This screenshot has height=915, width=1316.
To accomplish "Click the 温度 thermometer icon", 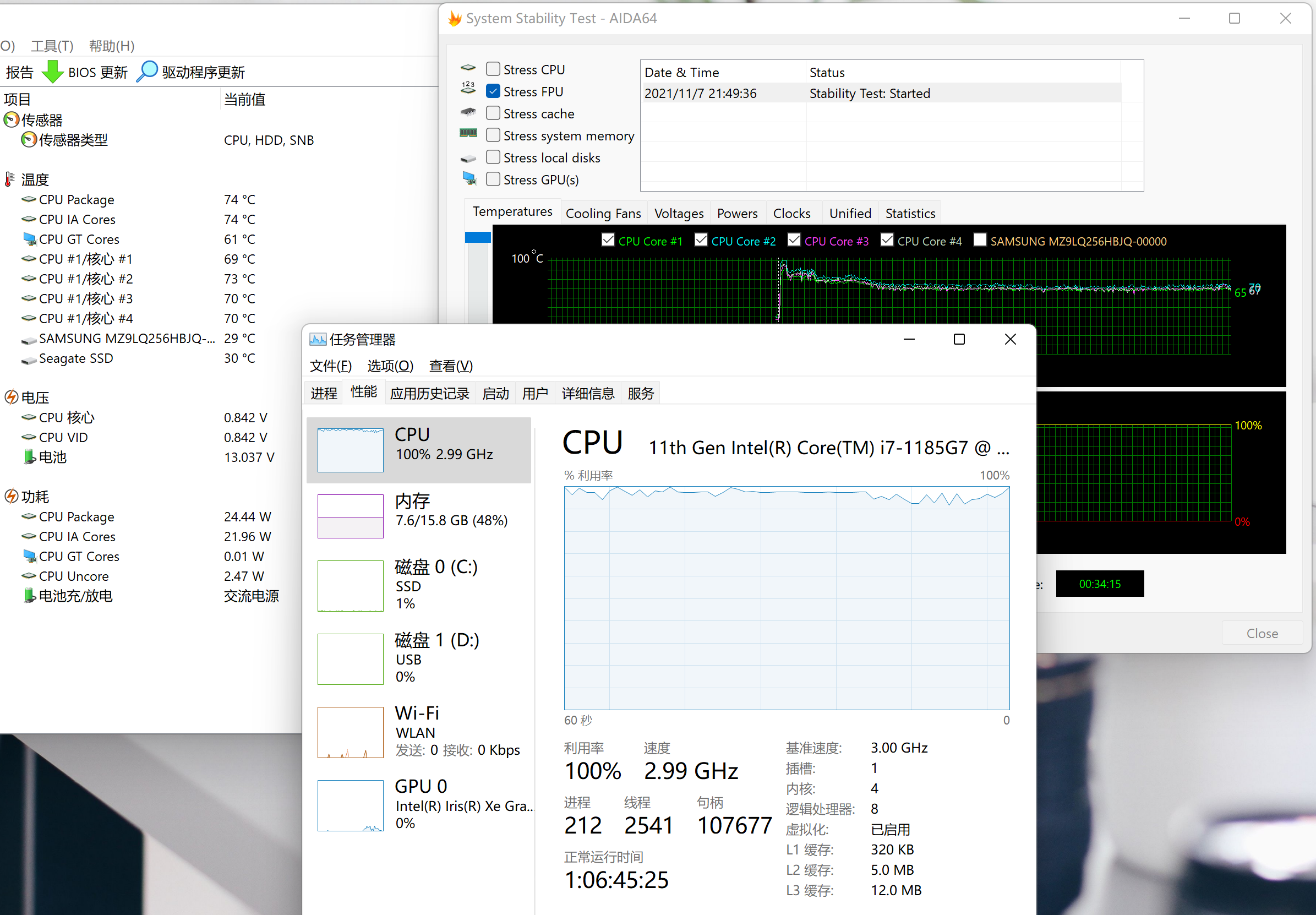I will pos(9,179).
